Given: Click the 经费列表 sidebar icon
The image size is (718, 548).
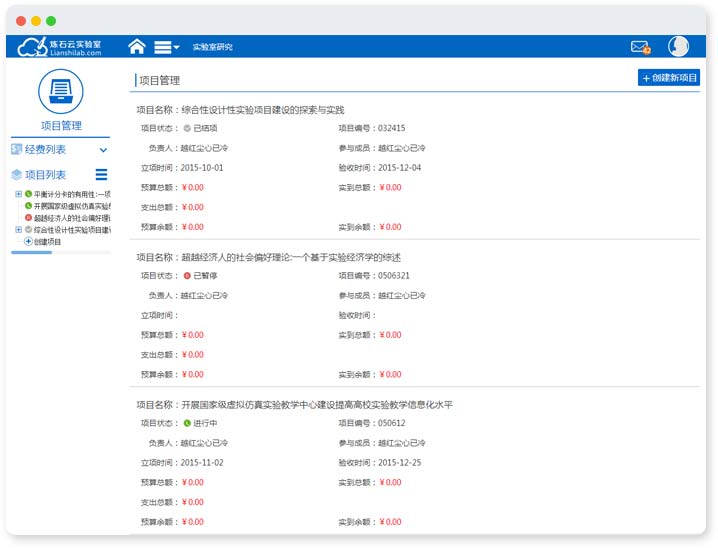Looking at the screenshot, I should click(x=16, y=149).
